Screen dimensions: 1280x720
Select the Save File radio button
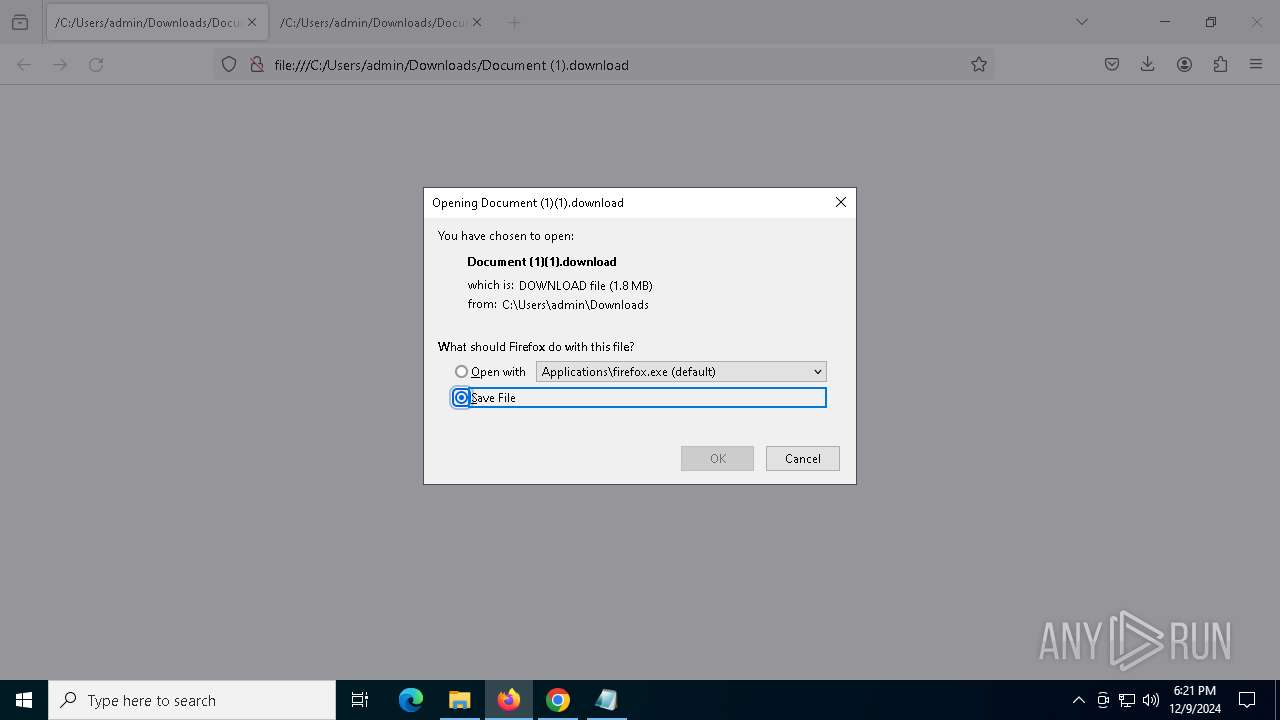click(461, 398)
